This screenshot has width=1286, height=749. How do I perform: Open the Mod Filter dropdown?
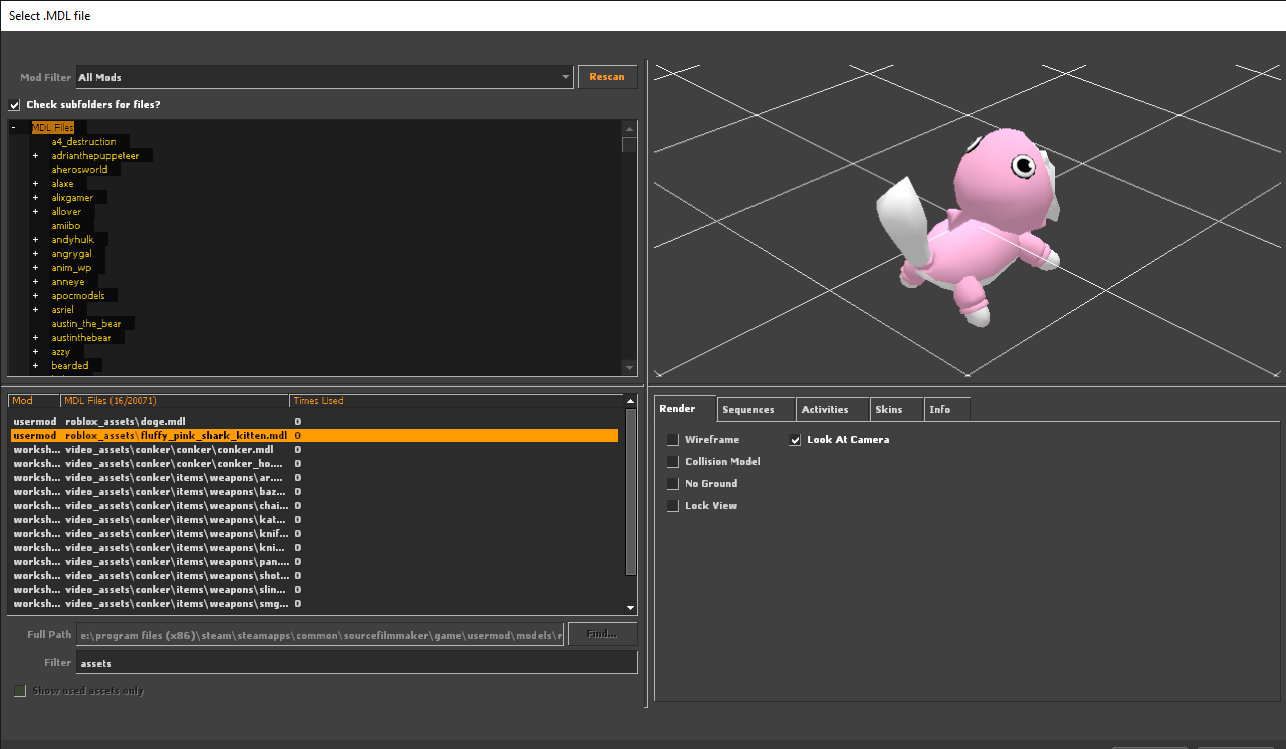324,77
